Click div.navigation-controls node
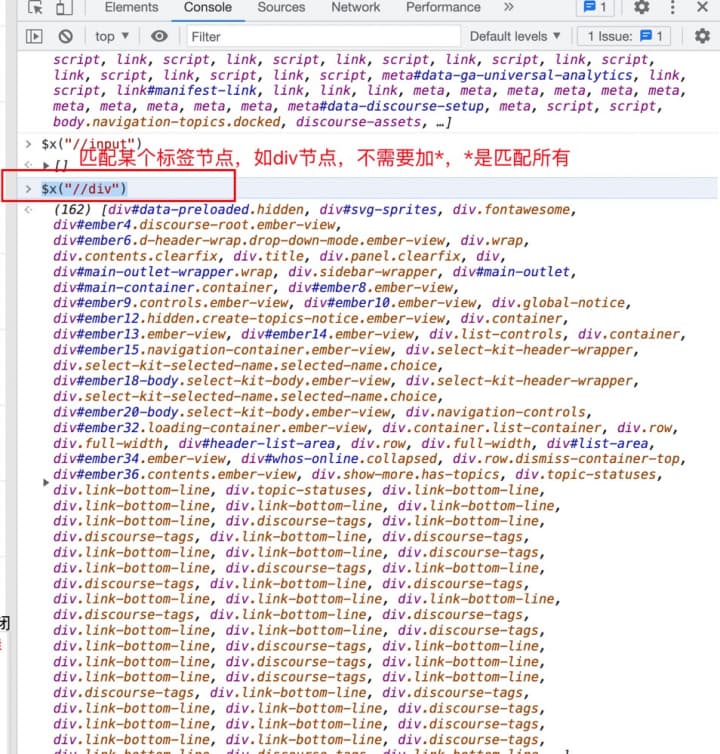This screenshot has width=720, height=754. 496,413
